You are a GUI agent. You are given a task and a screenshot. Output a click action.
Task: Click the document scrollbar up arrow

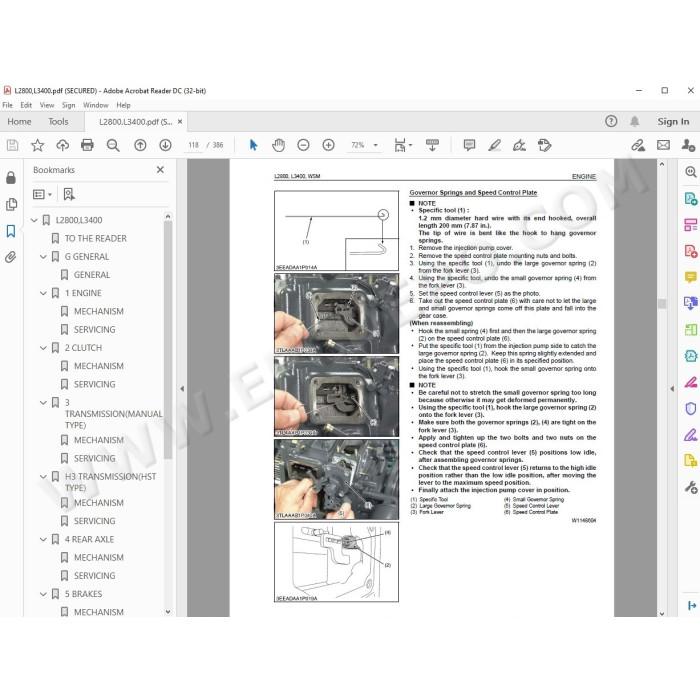(662, 164)
